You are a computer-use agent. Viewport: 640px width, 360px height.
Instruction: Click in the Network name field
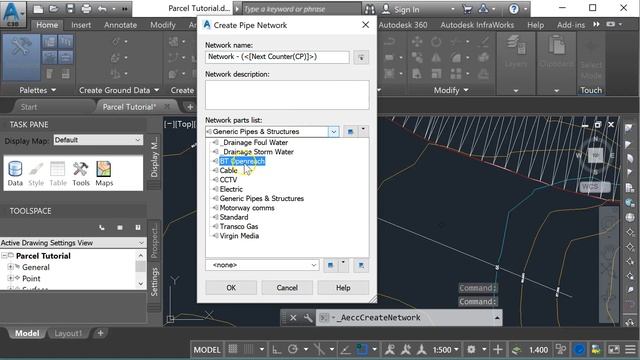(277, 57)
